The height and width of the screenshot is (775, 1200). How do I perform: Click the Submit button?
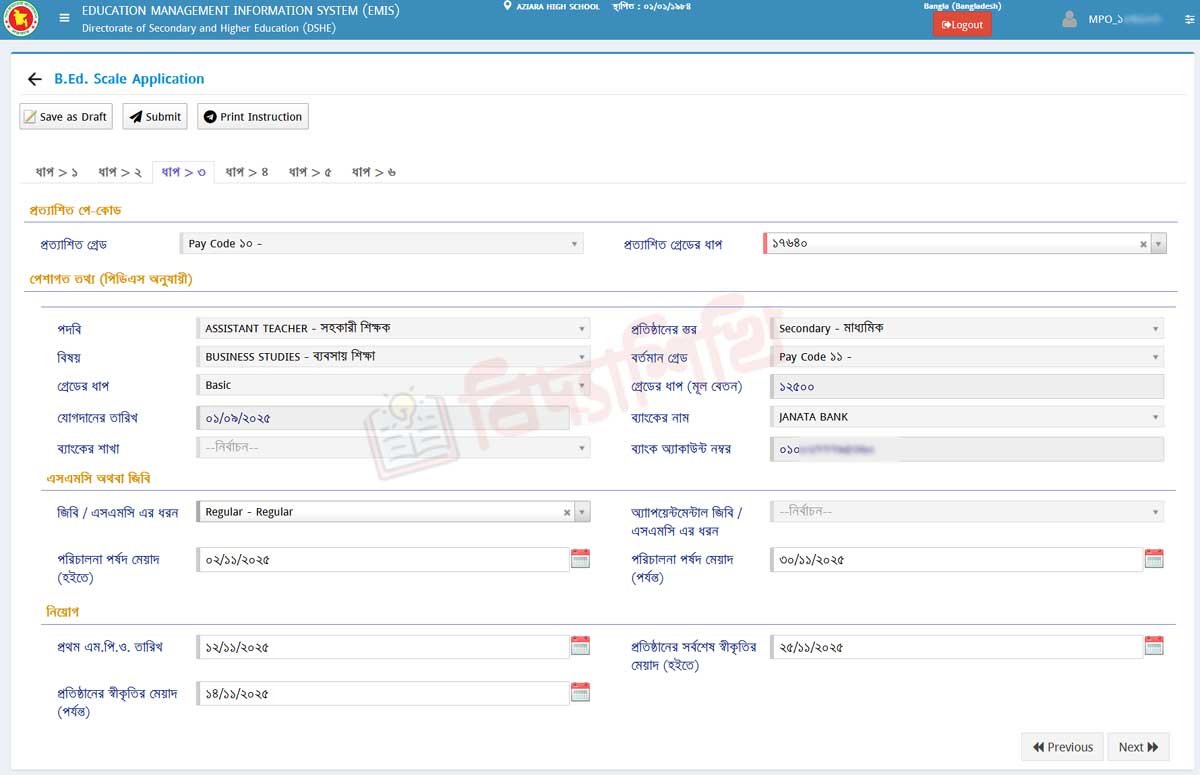point(154,117)
